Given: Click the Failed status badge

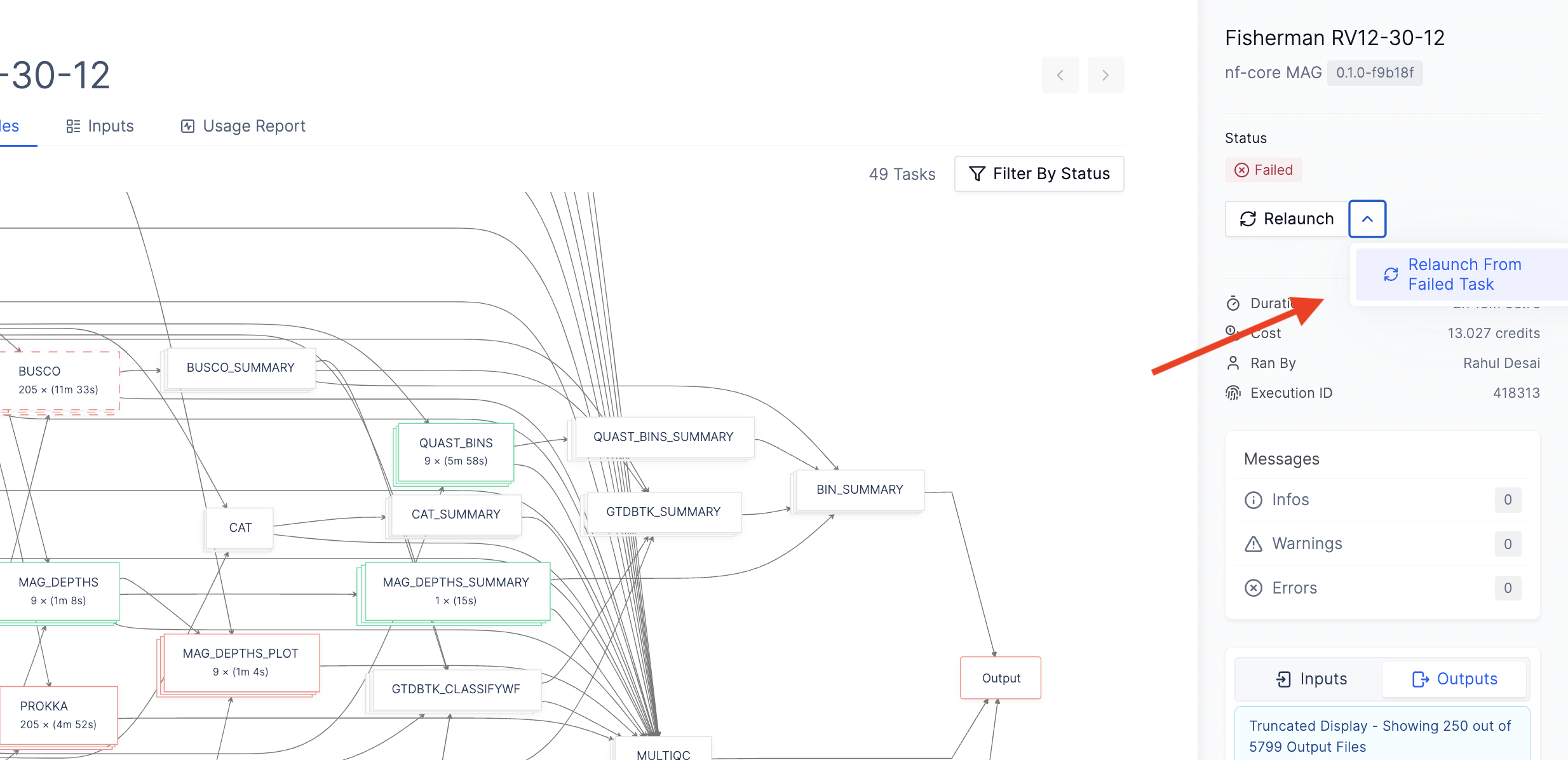Looking at the screenshot, I should pyautogui.click(x=1263, y=170).
